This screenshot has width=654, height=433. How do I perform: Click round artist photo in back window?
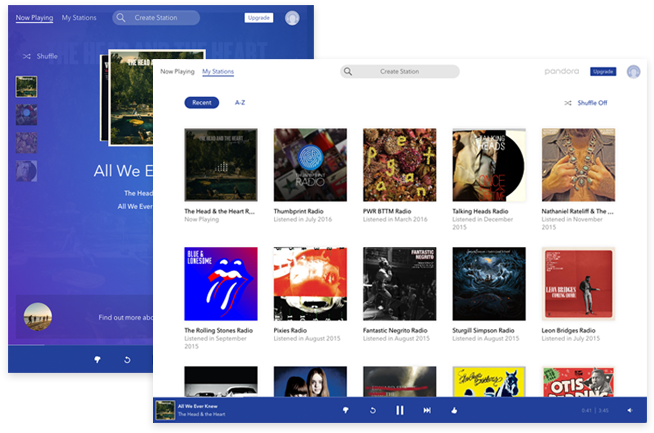click(x=38, y=317)
